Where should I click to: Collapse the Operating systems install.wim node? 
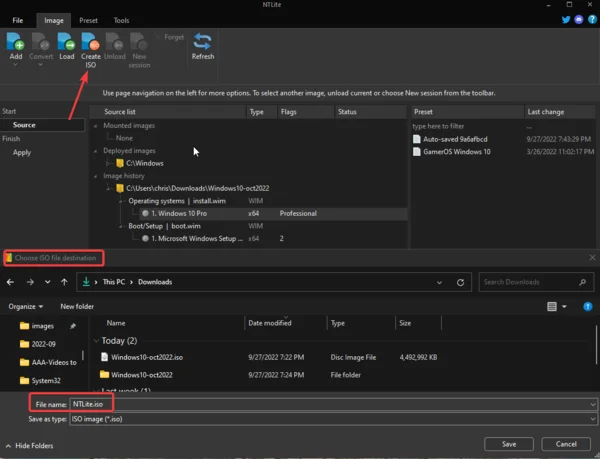[121, 201]
